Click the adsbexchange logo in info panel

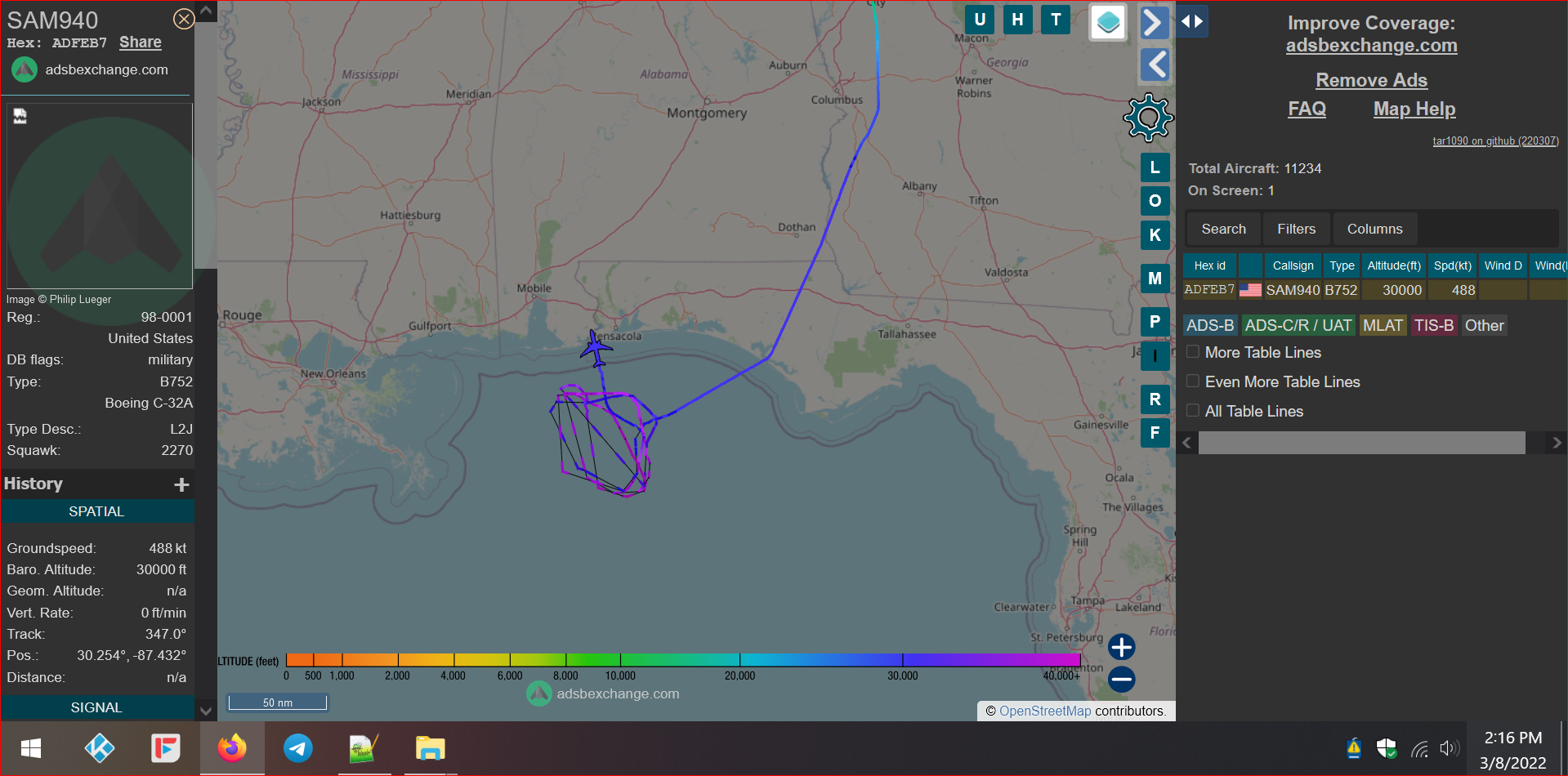(25, 69)
